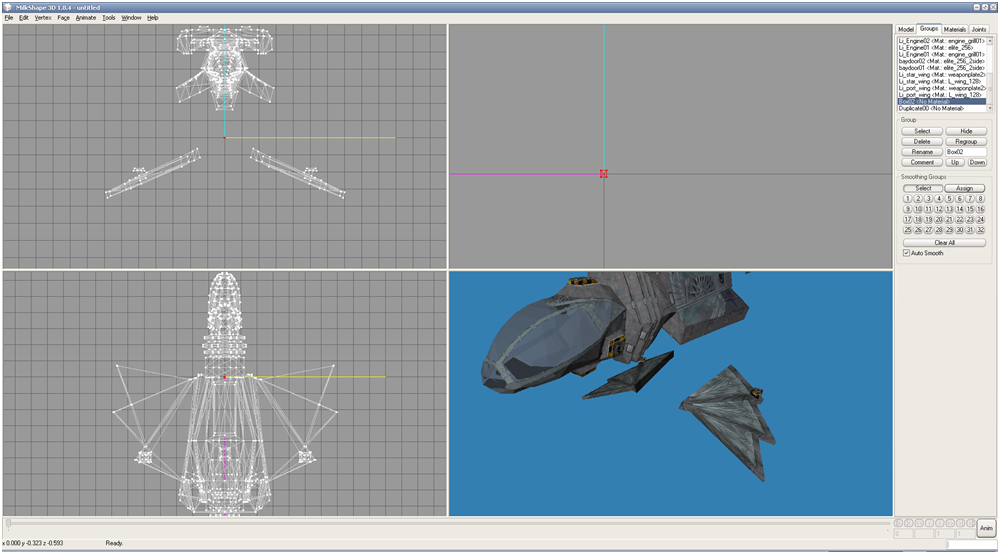1000x554 pixels.
Task: Toggle the Auto Smooth checkbox
Action: pos(906,253)
